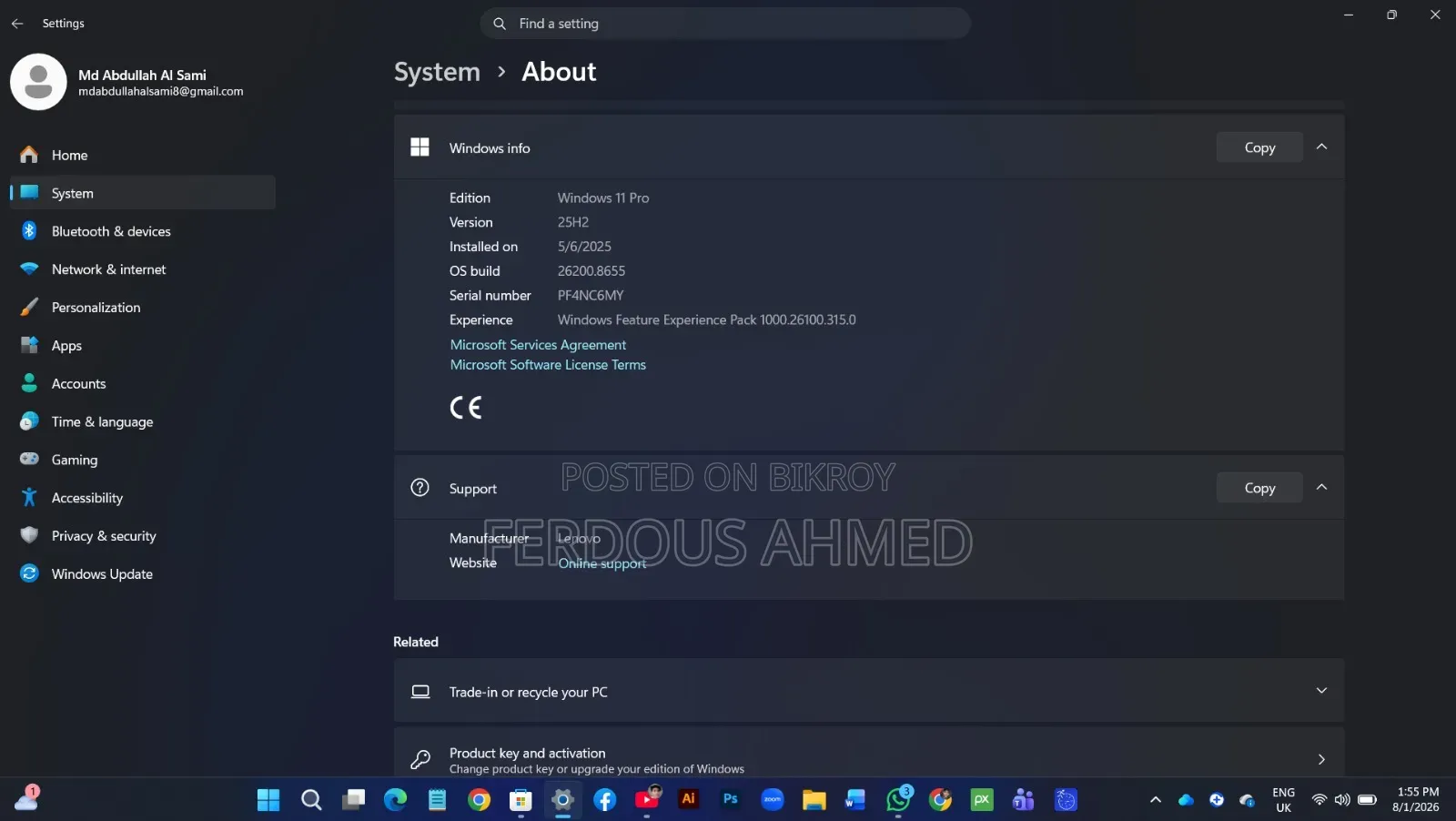The image size is (1456, 821).
Task: Click the Related section heading
Action: pyautogui.click(x=416, y=642)
